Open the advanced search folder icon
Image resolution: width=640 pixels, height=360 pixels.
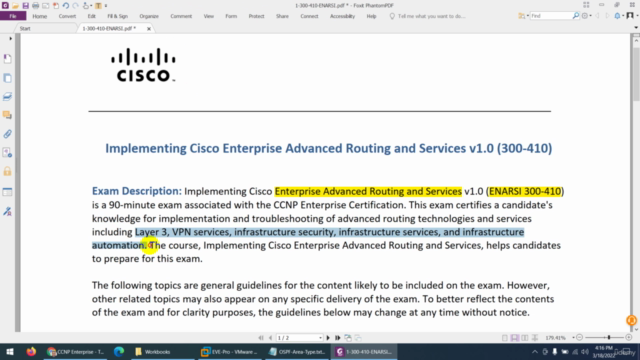522,16
